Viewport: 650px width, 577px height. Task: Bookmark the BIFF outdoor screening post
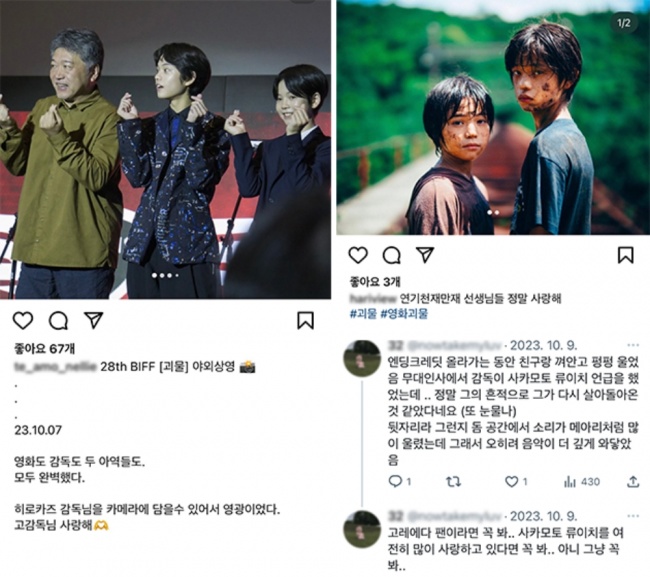pyautogui.click(x=306, y=320)
